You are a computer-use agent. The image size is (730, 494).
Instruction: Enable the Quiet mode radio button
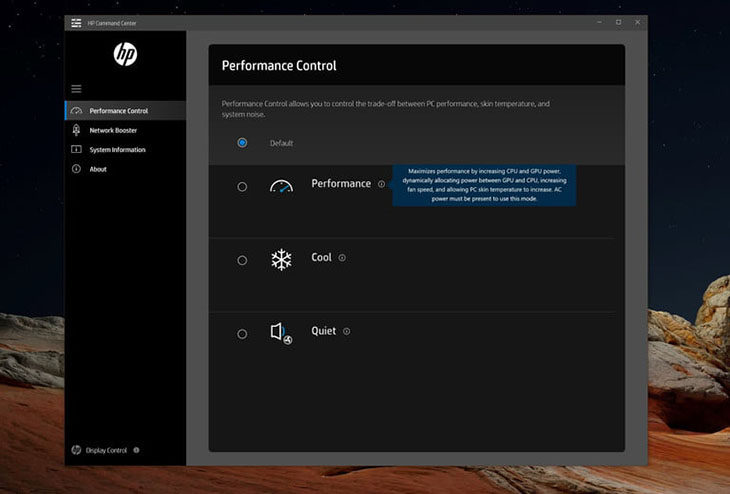[x=242, y=334]
